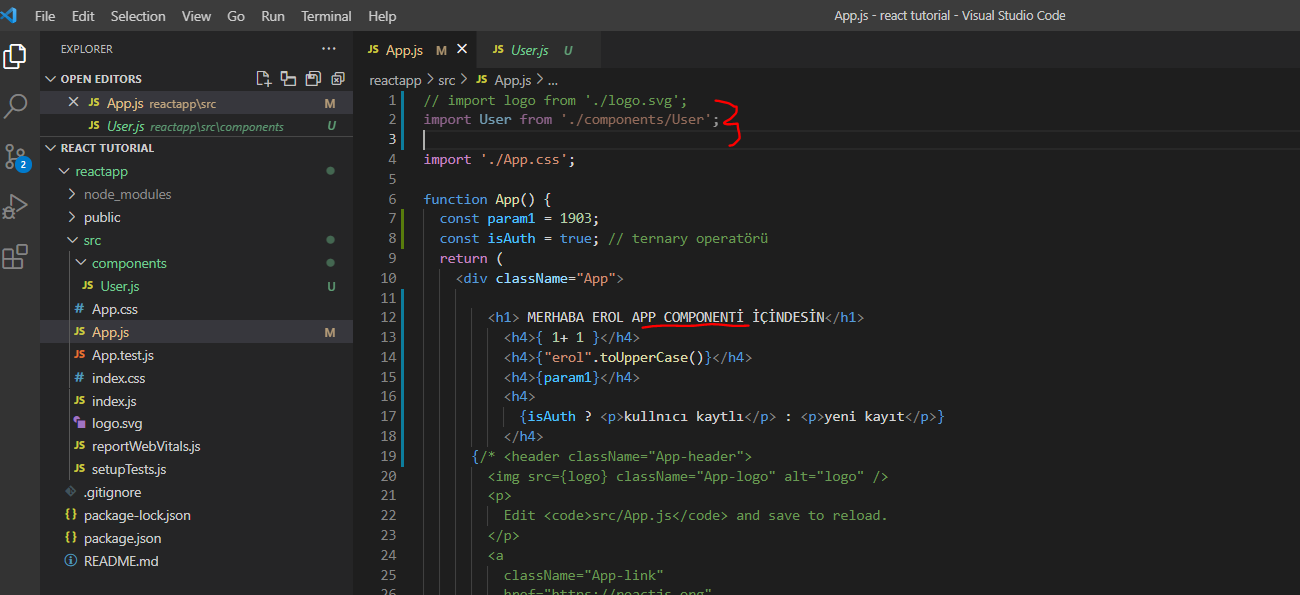1300x595 pixels.
Task: Collapse the Open Editors section
Action: coord(51,79)
